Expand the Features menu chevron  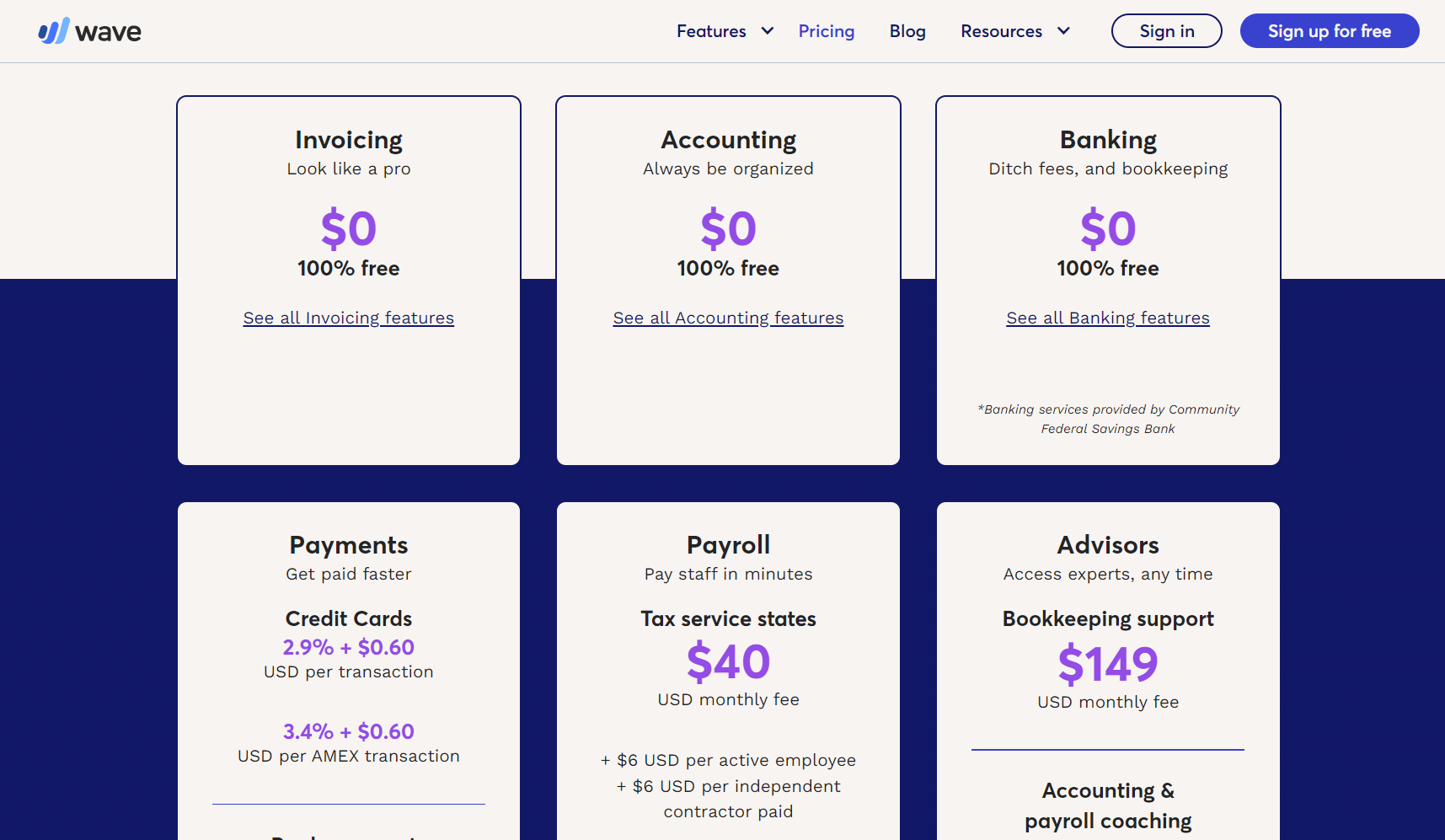[x=768, y=31]
